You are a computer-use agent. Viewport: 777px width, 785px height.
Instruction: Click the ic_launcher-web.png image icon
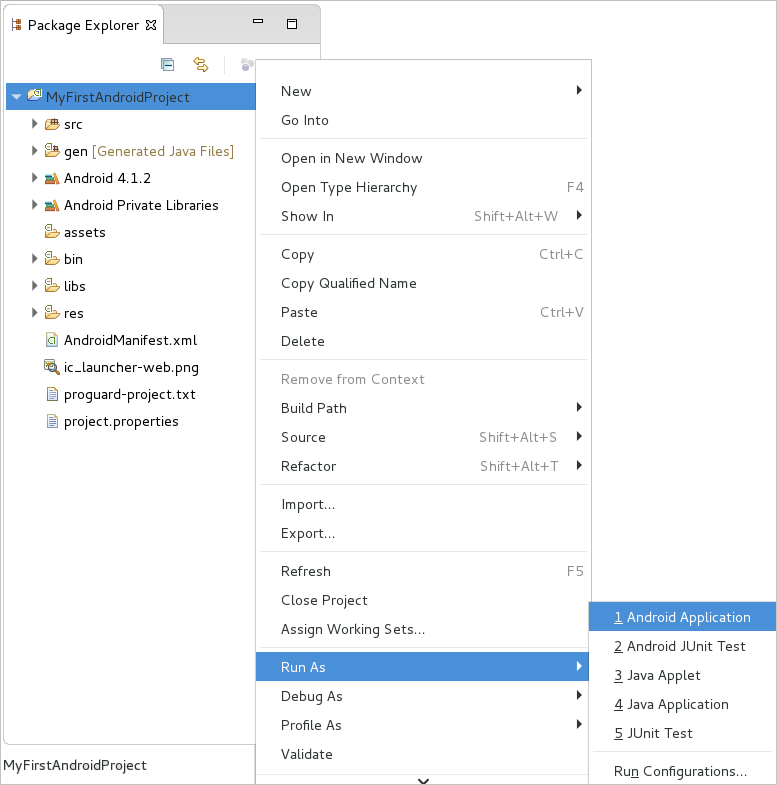[52, 366]
